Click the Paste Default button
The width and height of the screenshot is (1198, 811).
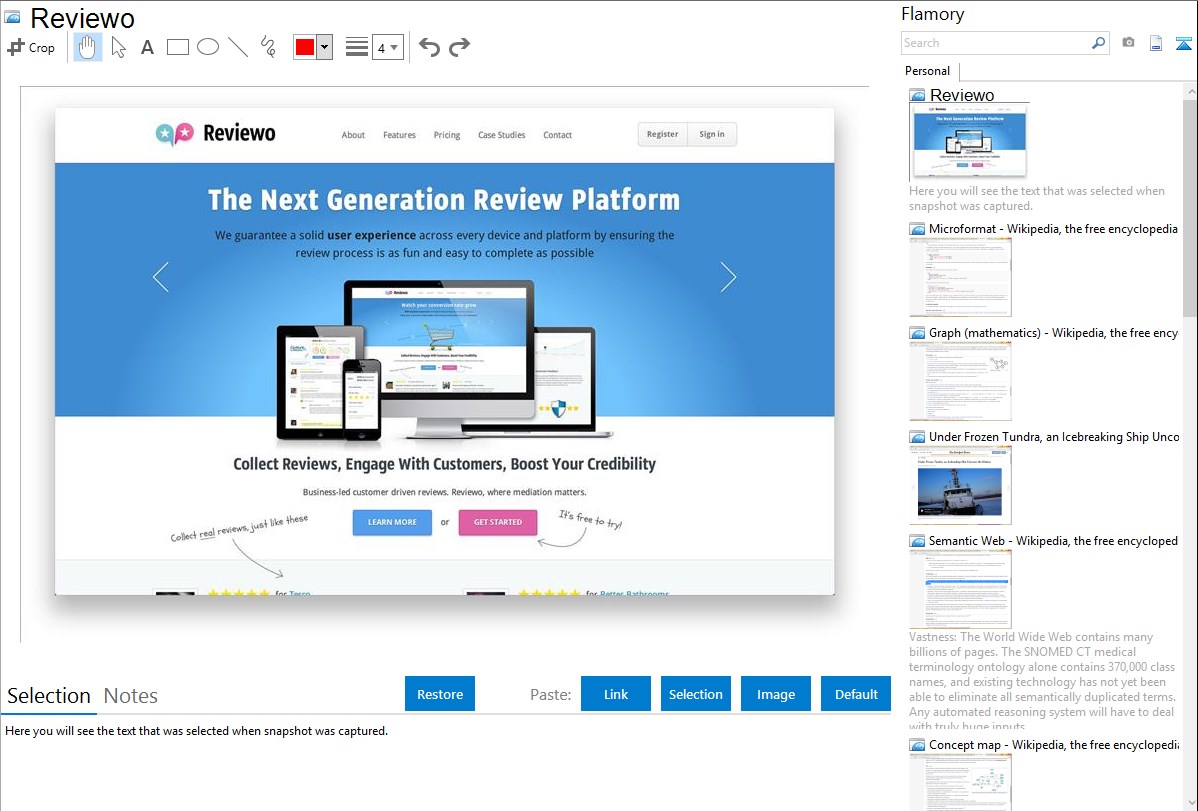tap(856, 694)
